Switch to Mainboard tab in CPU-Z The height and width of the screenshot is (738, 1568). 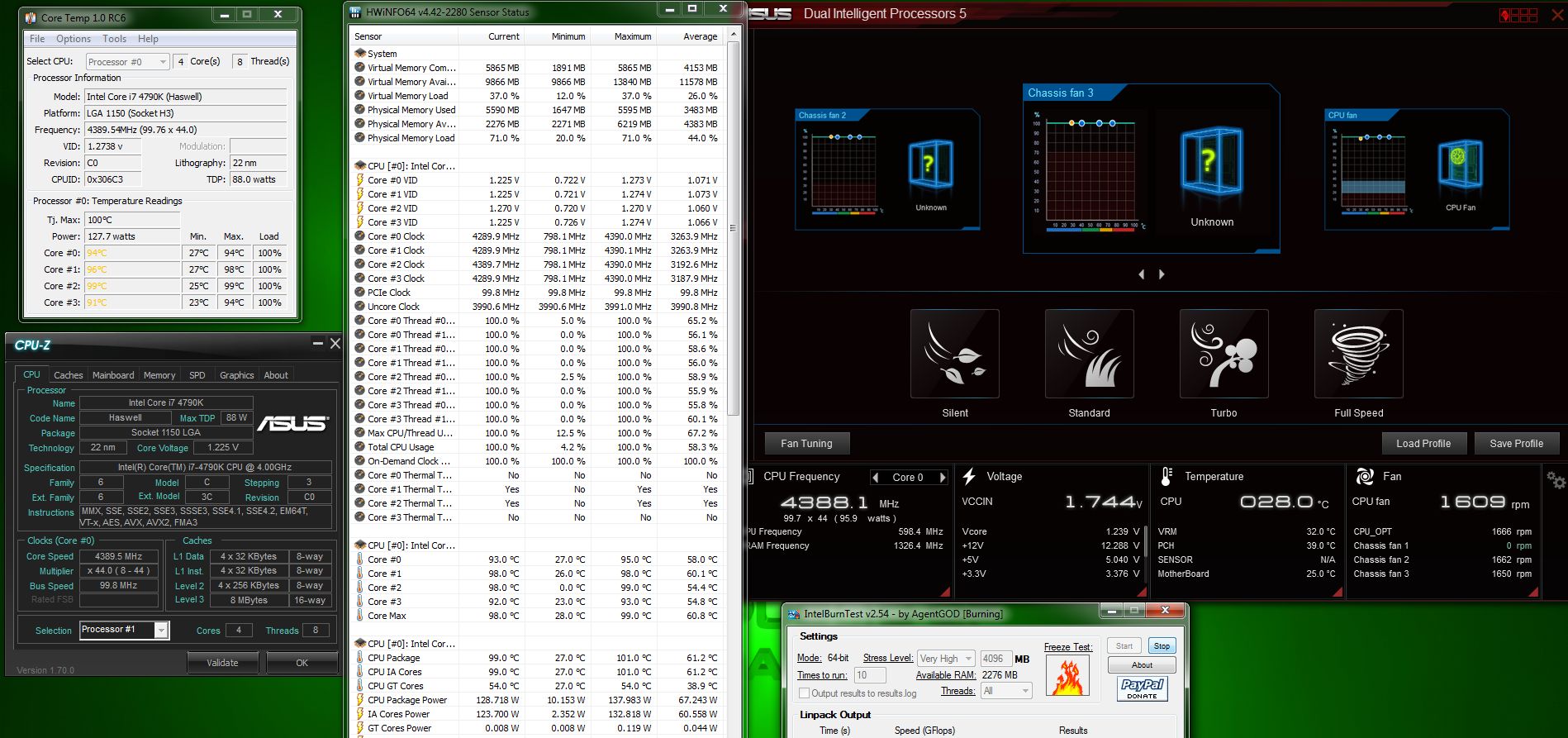[113, 375]
